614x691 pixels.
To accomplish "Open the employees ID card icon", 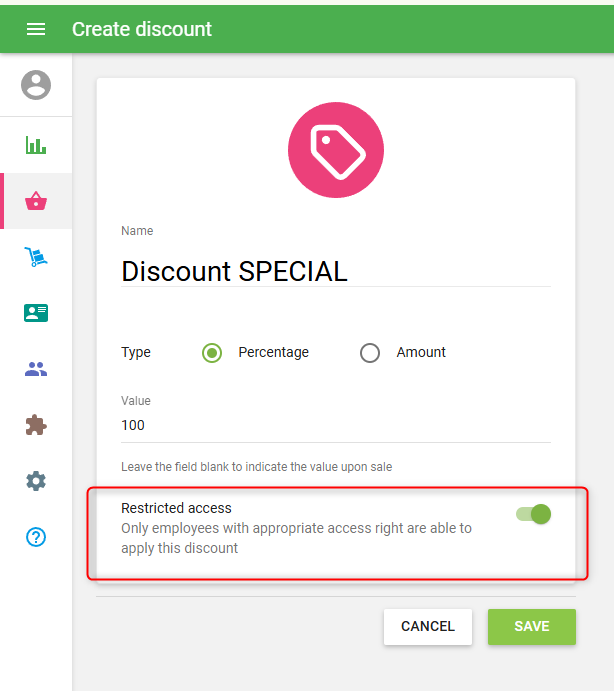I will click(36, 313).
